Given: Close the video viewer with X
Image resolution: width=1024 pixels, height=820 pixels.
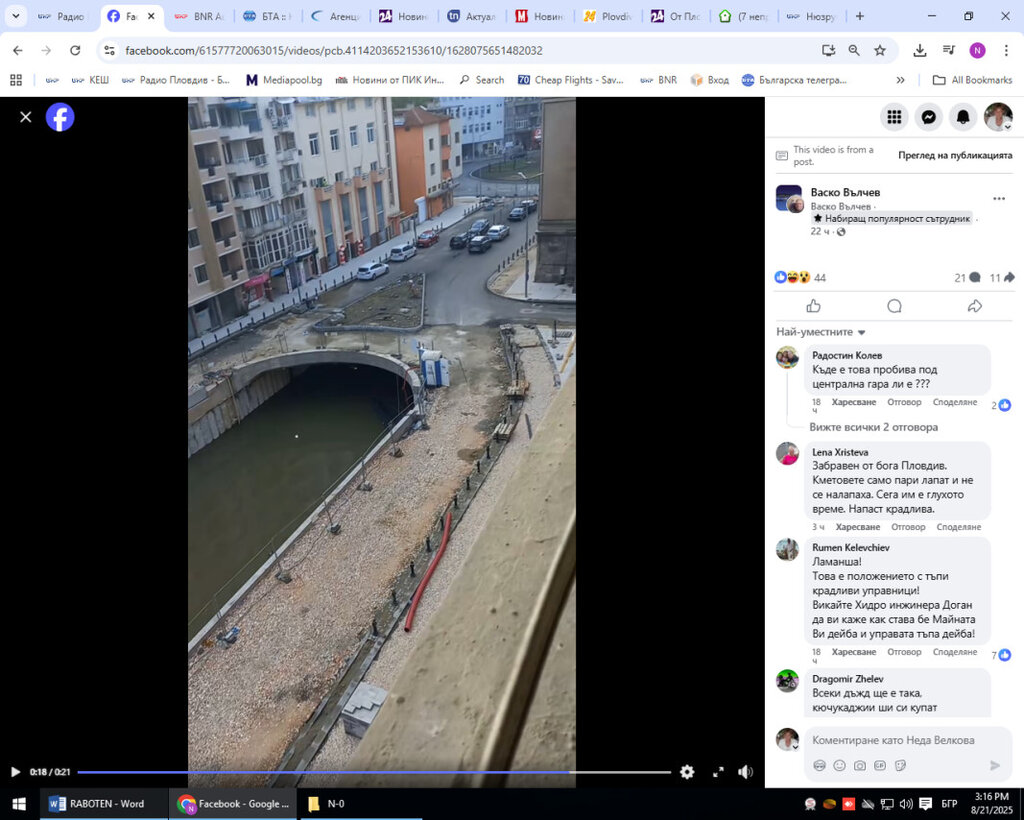Looking at the screenshot, I should click(25, 117).
